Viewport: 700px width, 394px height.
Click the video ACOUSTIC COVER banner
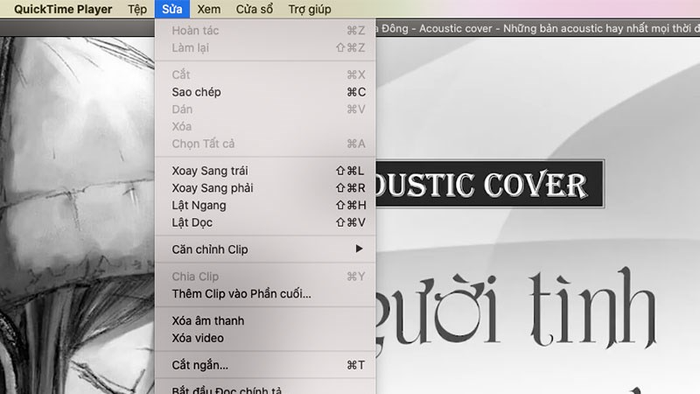coord(490,184)
